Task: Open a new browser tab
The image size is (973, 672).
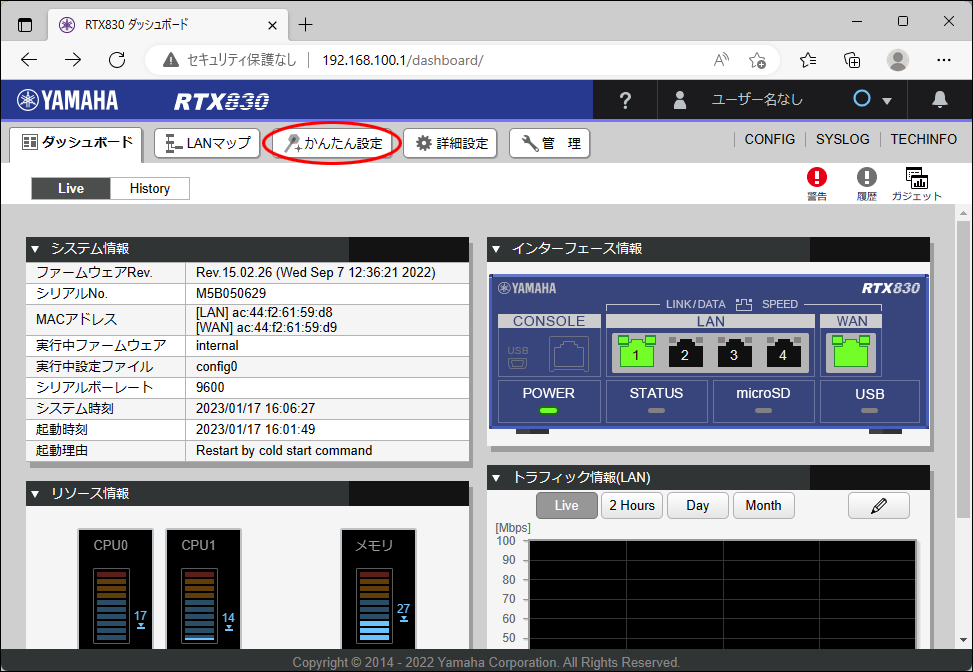Action: (x=305, y=25)
